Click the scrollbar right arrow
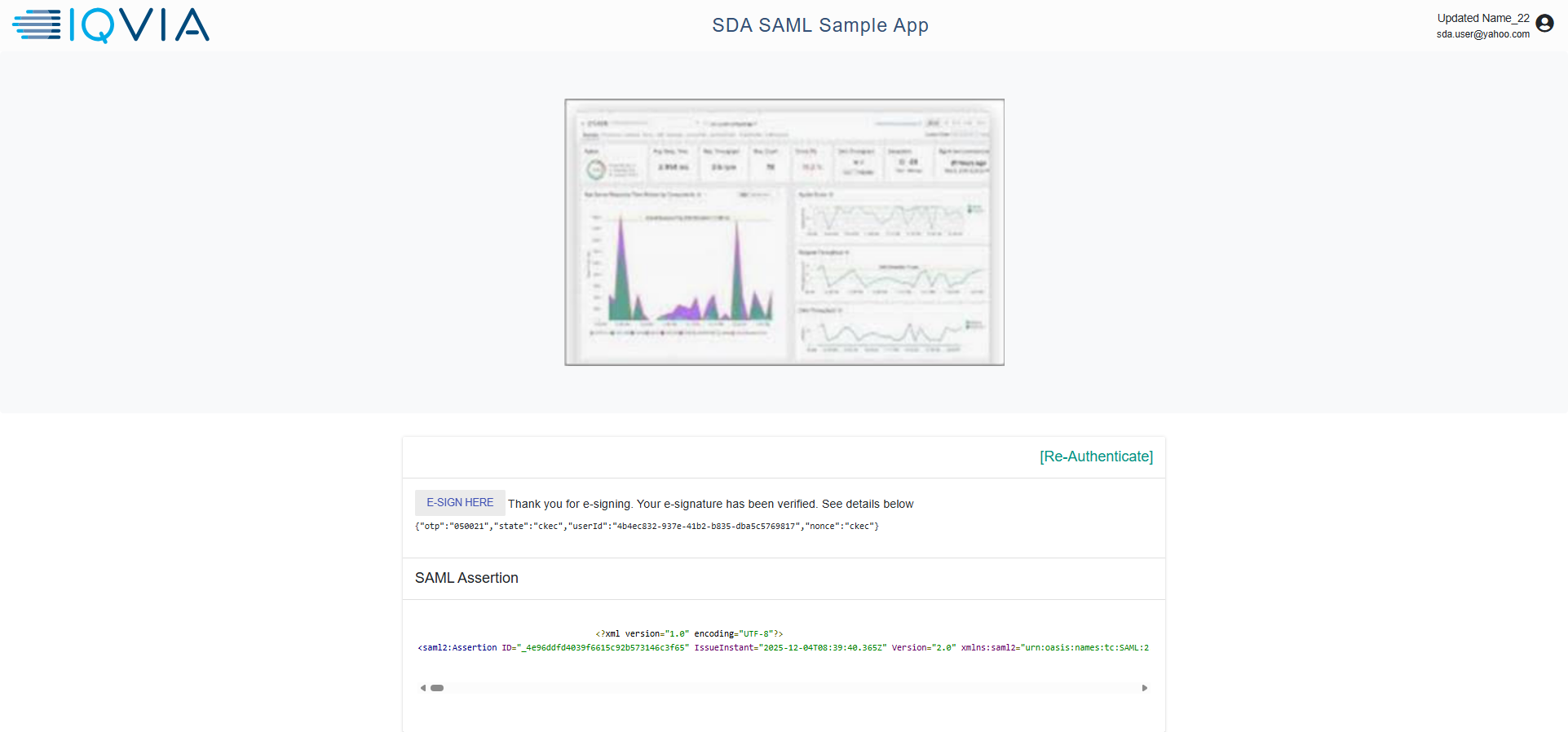 tap(1145, 688)
